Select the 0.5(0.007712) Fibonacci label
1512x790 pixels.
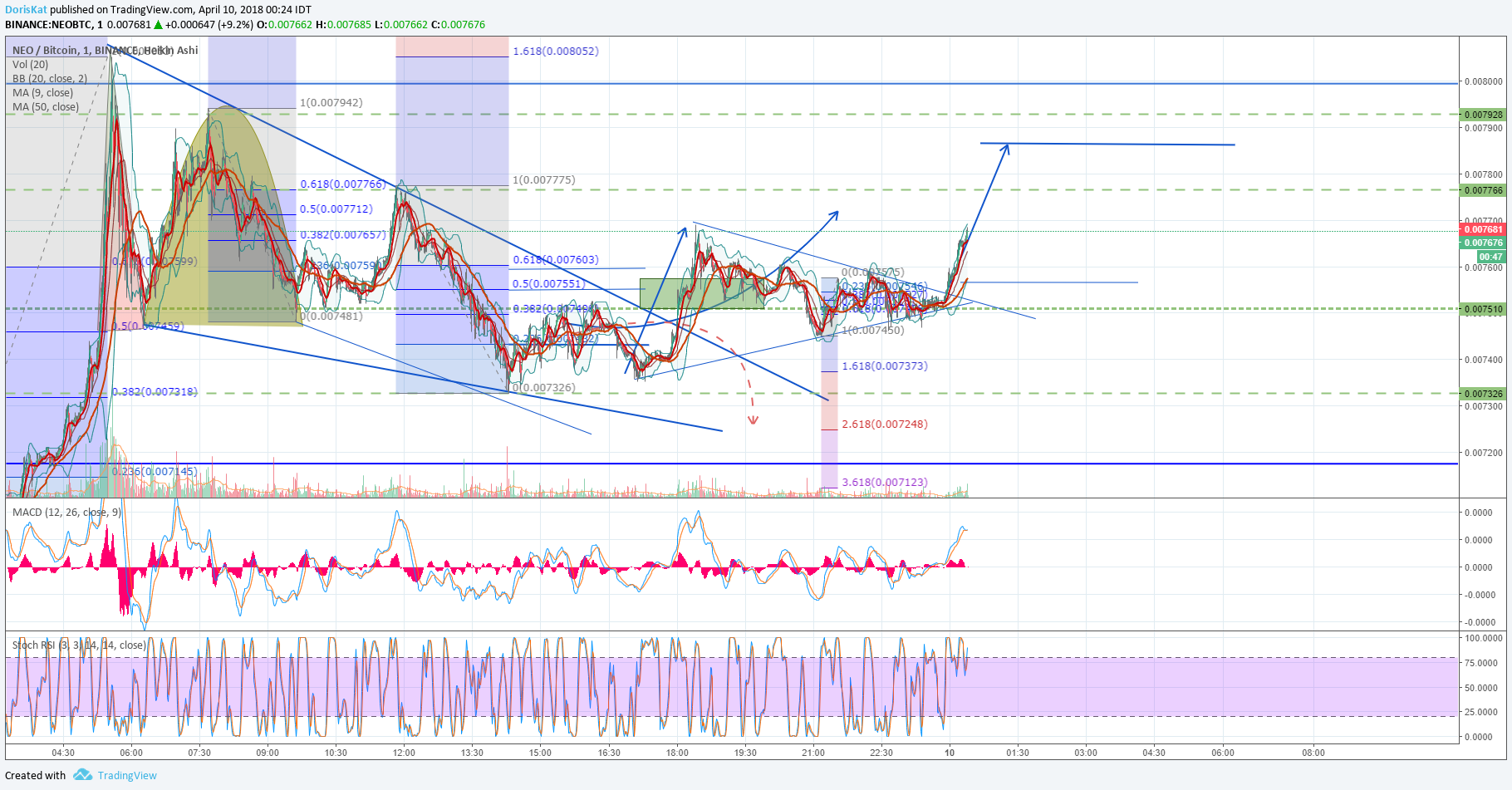click(336, 209)
